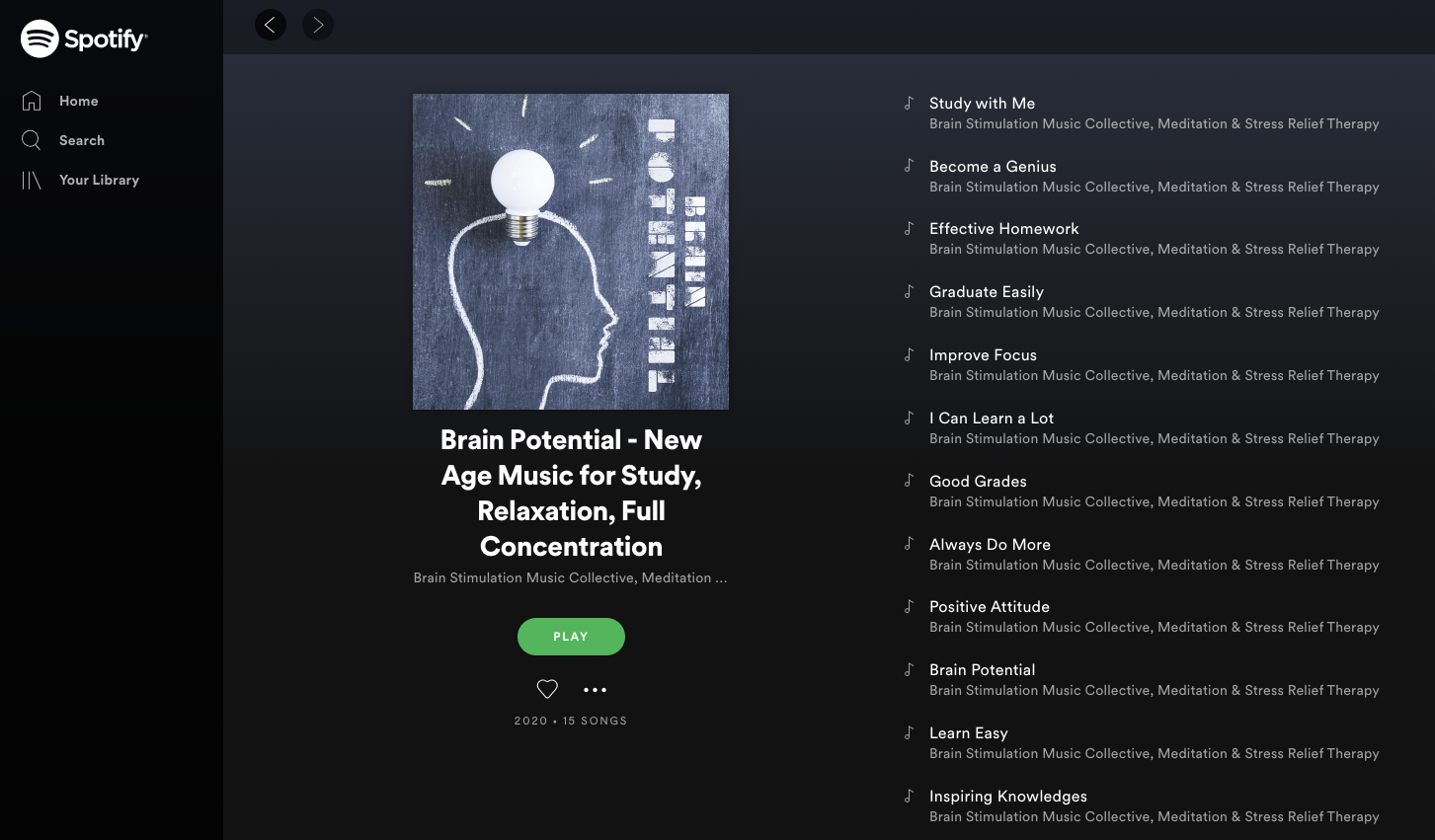Select the track Learn Easy

point(968,732)
